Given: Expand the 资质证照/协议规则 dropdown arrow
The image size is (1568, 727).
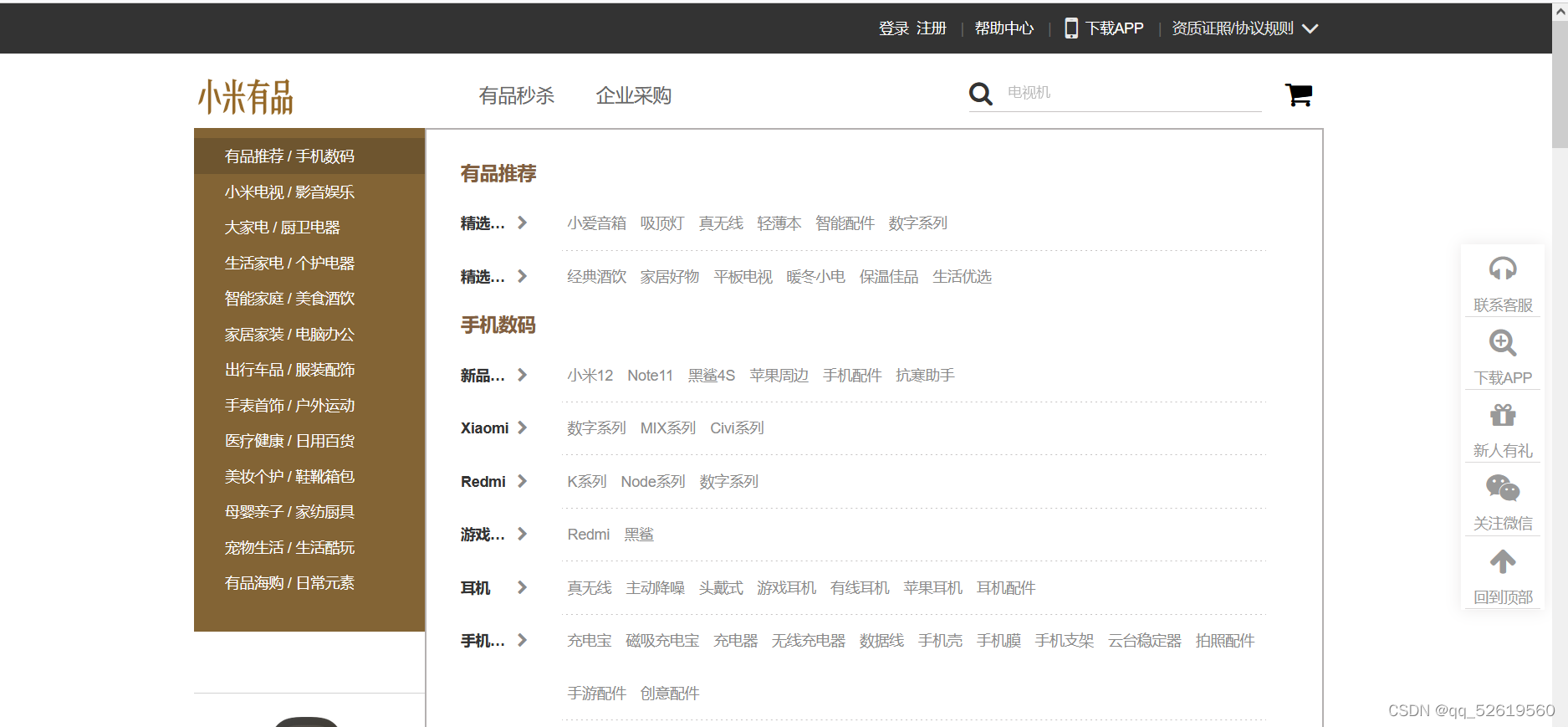Looking at the screenshot, I should pyautogui.click(x=1310, y=28).
